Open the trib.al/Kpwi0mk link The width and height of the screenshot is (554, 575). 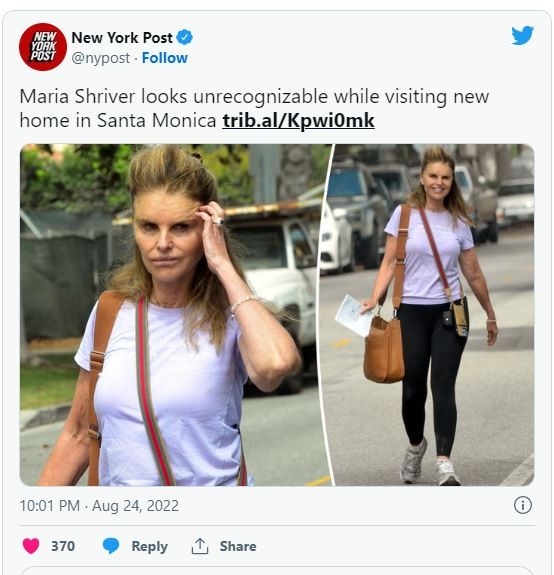298,121
